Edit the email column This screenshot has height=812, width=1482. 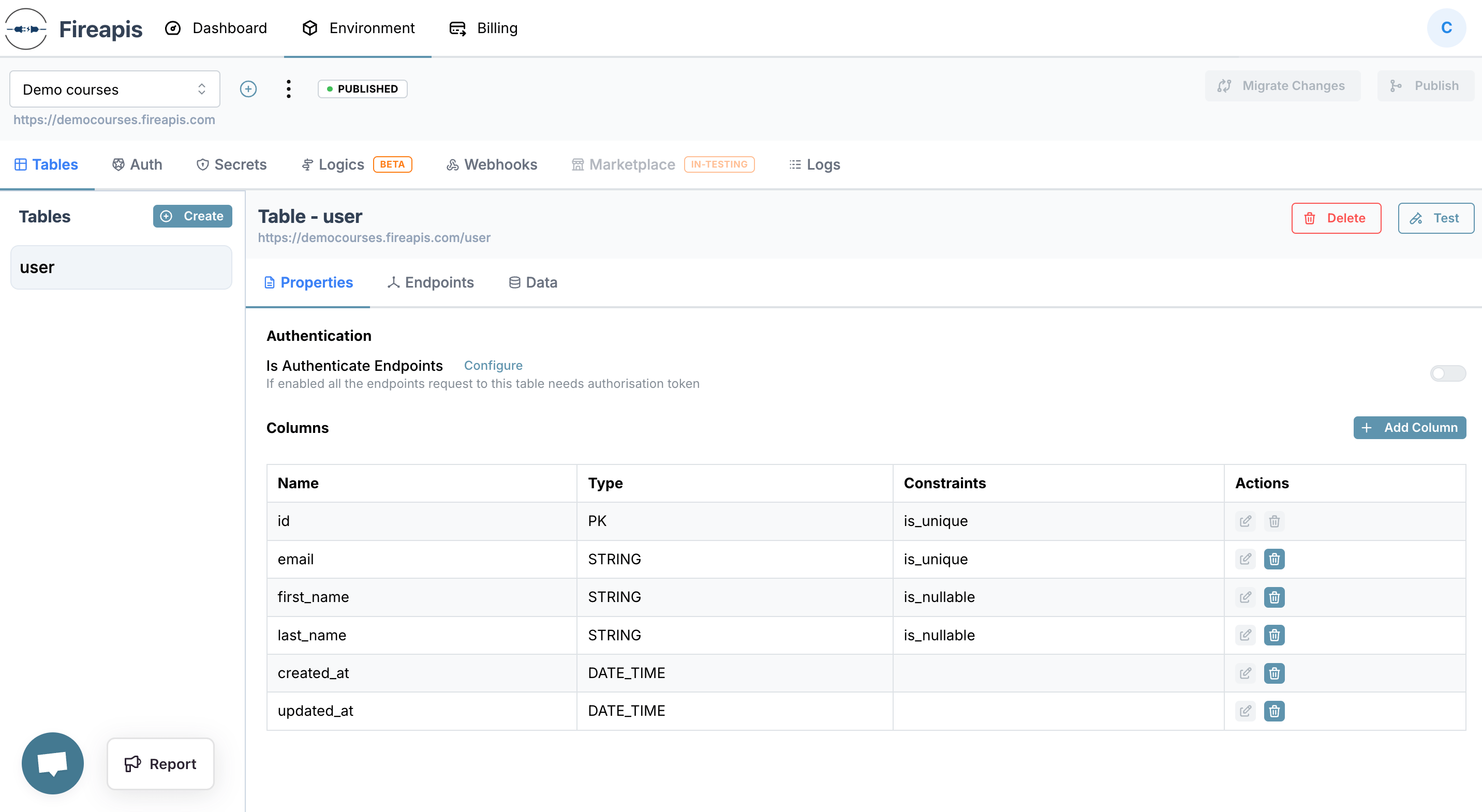1245,559
